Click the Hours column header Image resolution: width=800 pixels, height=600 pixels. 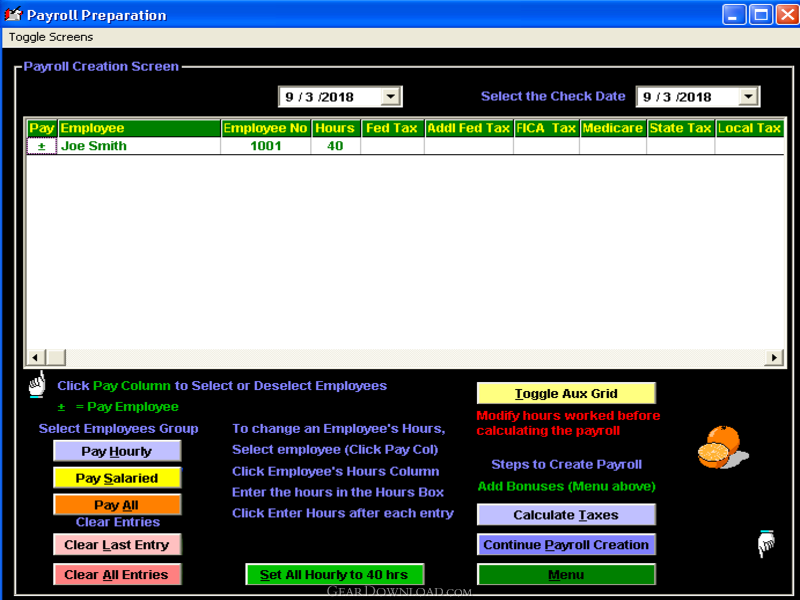pos(335,128)
